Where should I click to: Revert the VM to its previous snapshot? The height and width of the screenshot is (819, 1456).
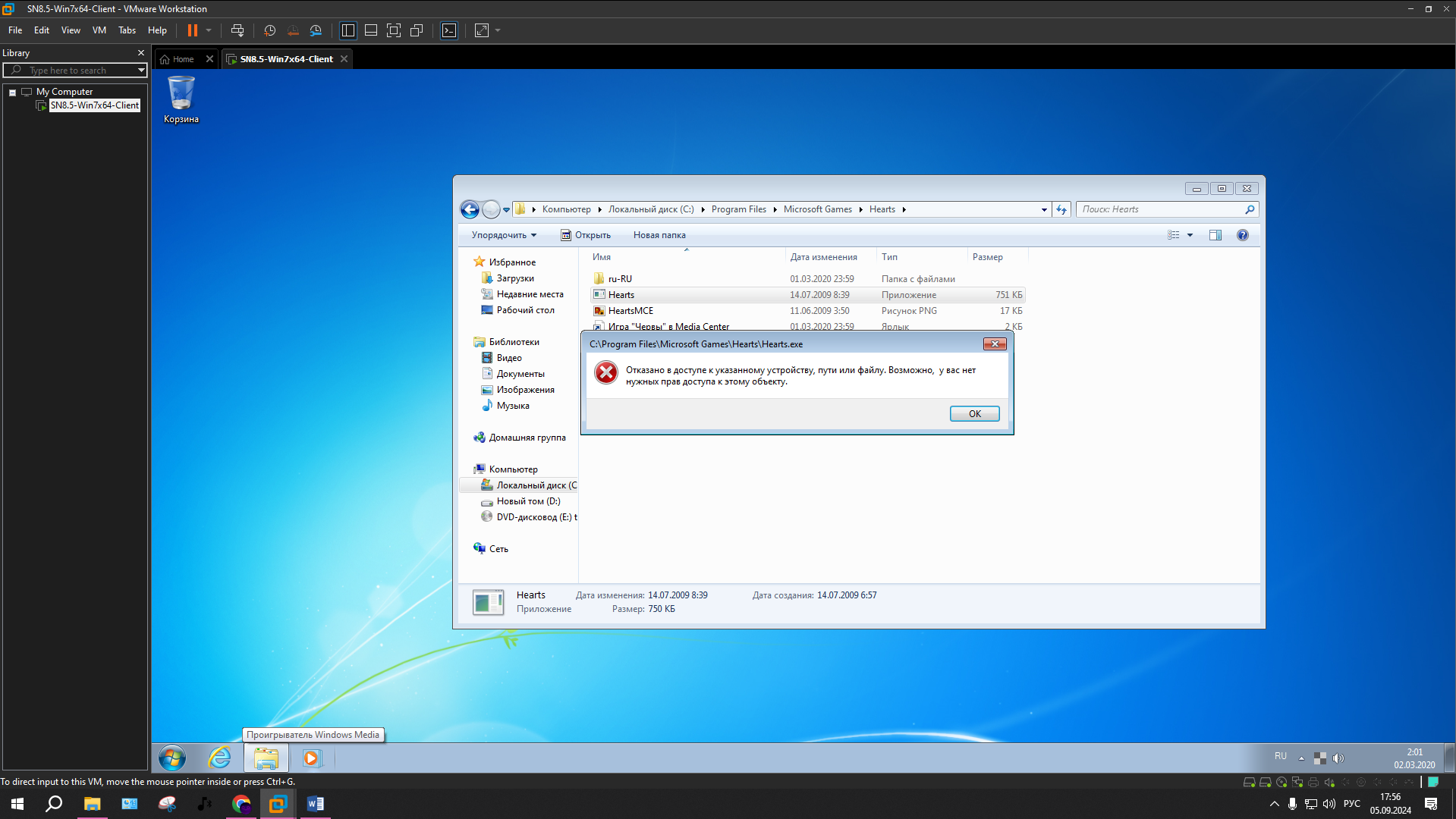(293, 30)
